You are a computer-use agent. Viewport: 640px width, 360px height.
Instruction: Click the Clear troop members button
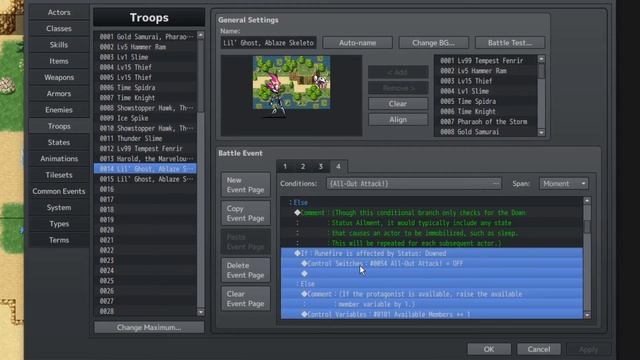pyautogui.click(x=398, y=104)
